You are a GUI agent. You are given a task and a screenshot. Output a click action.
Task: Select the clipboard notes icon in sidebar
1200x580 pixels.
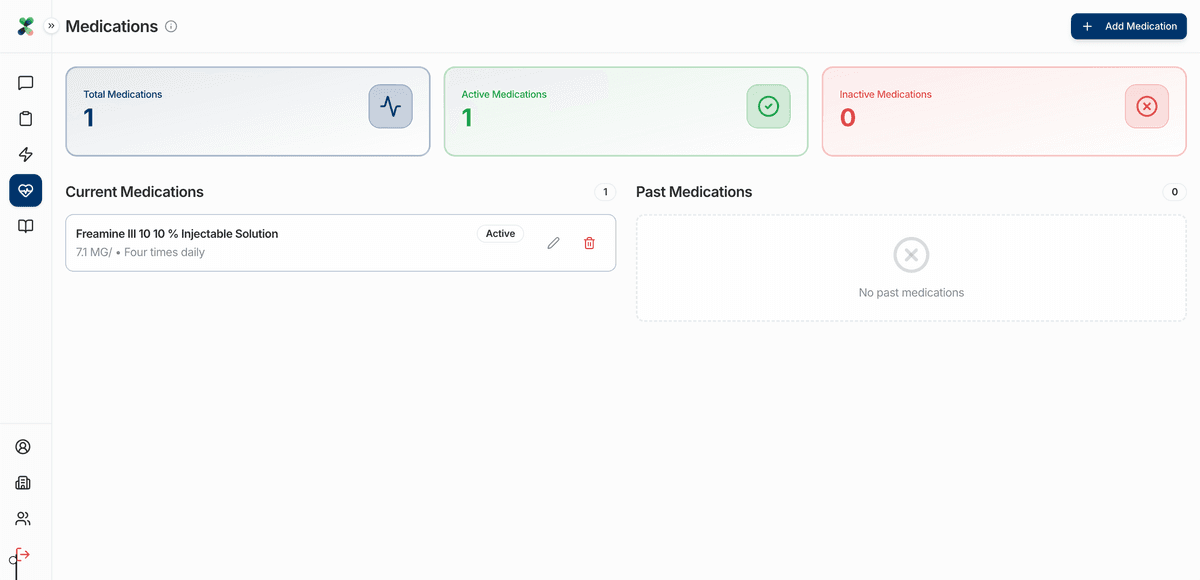pos(25,118)
